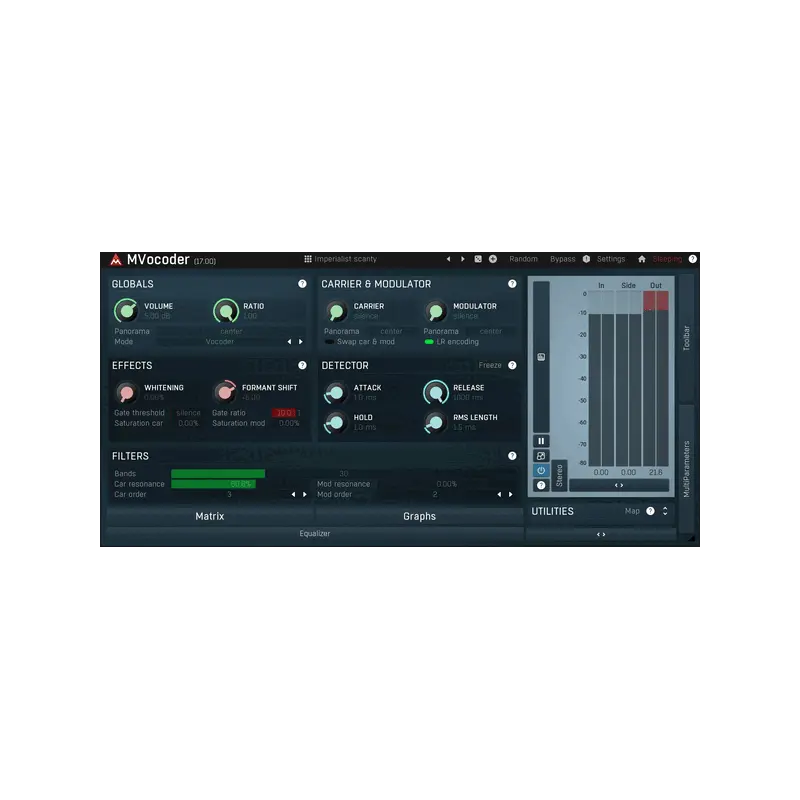
Task: Click the Hold knob
Action: 336,422
